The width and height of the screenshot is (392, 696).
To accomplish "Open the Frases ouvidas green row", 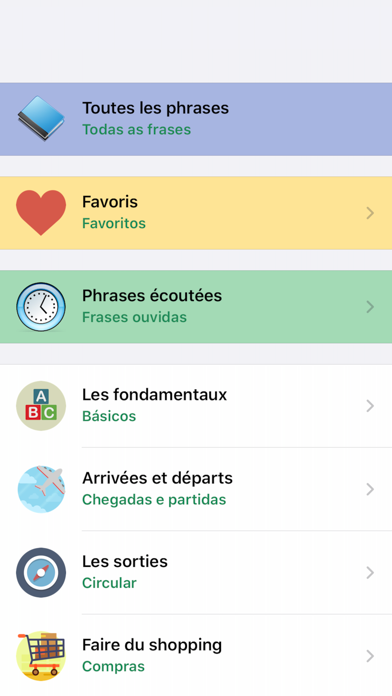I will click(196, 307).
